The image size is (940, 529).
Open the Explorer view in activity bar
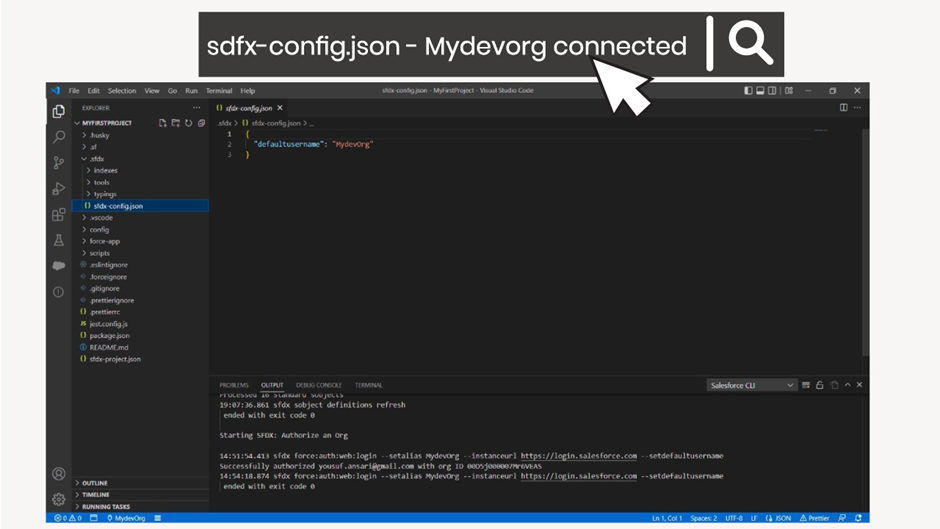(x=59, y=111)
